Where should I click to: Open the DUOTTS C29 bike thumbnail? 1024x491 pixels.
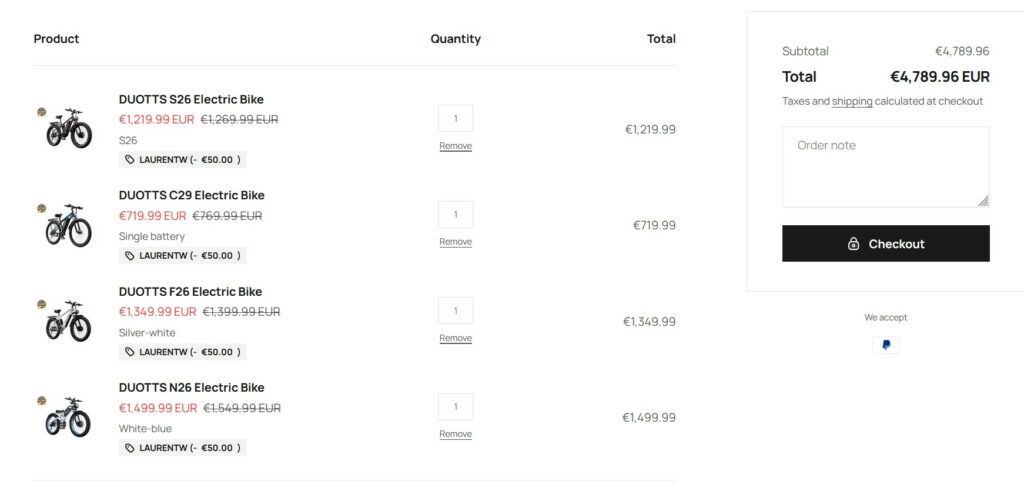68,225
